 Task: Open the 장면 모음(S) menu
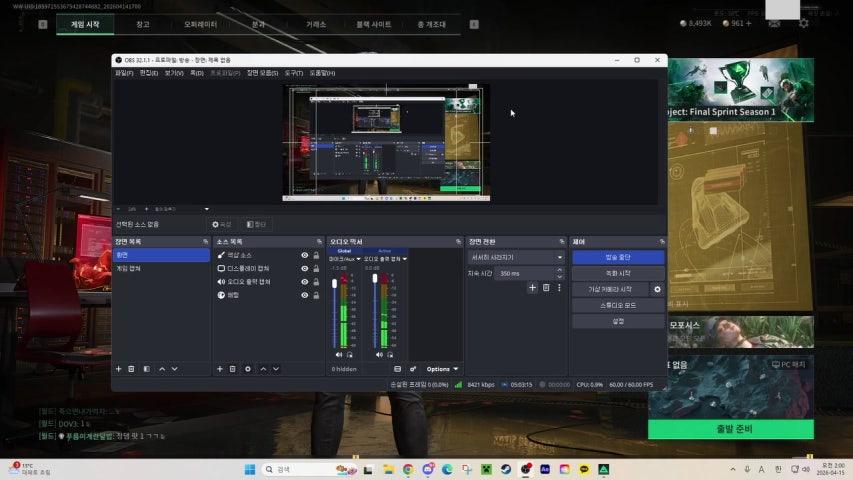[262, 73]
